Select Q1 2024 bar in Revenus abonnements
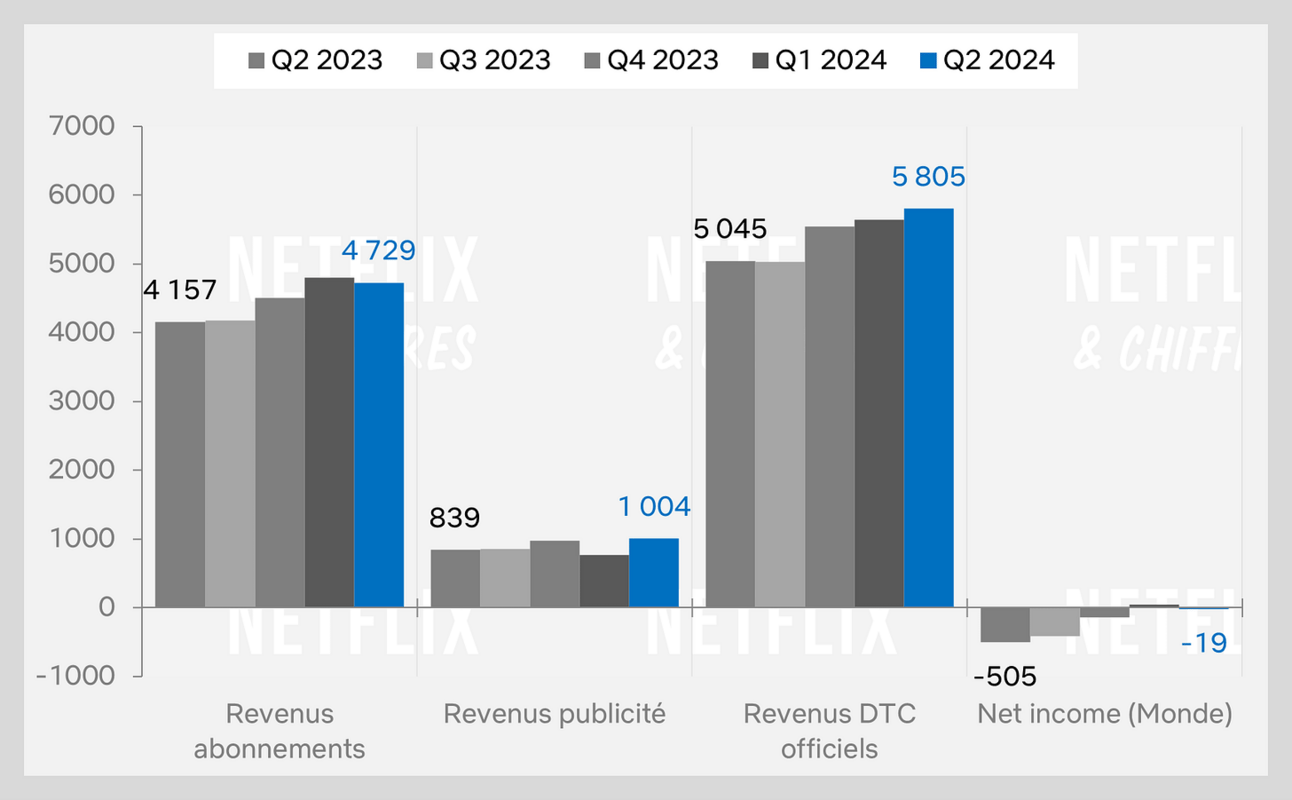This screenshot has height=800, width=1292. click(330, 442)
